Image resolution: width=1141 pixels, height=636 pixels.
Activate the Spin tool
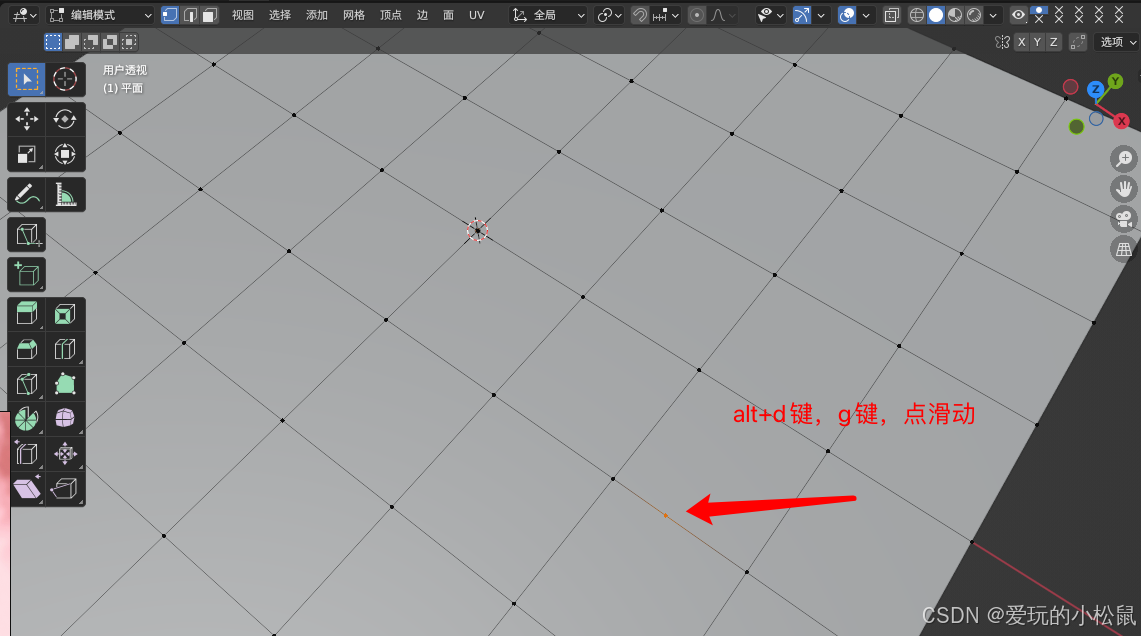coord(27,418)
